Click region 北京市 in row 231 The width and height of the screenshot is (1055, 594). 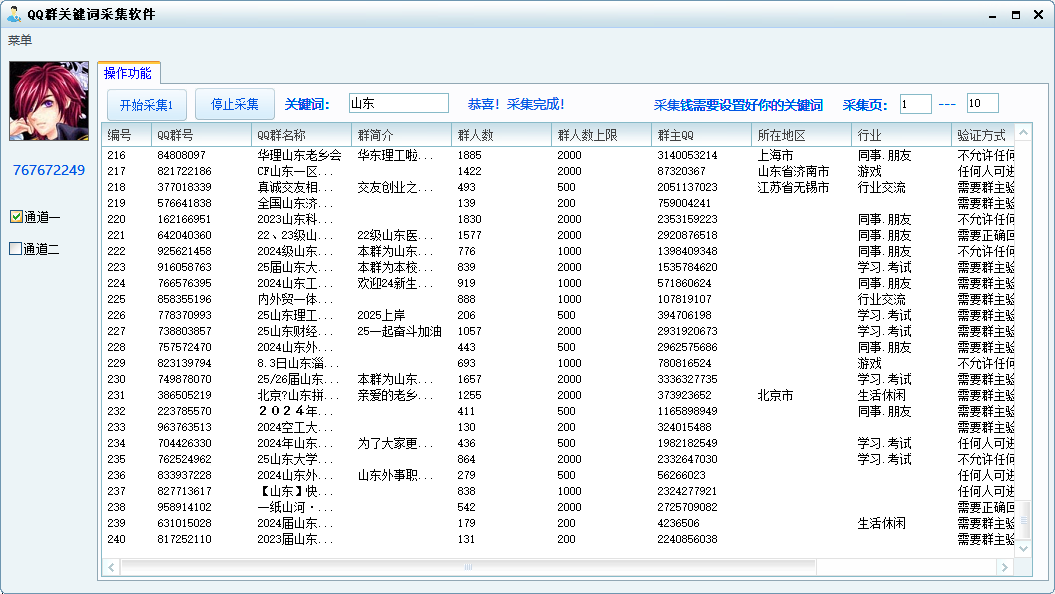point(775,396)
